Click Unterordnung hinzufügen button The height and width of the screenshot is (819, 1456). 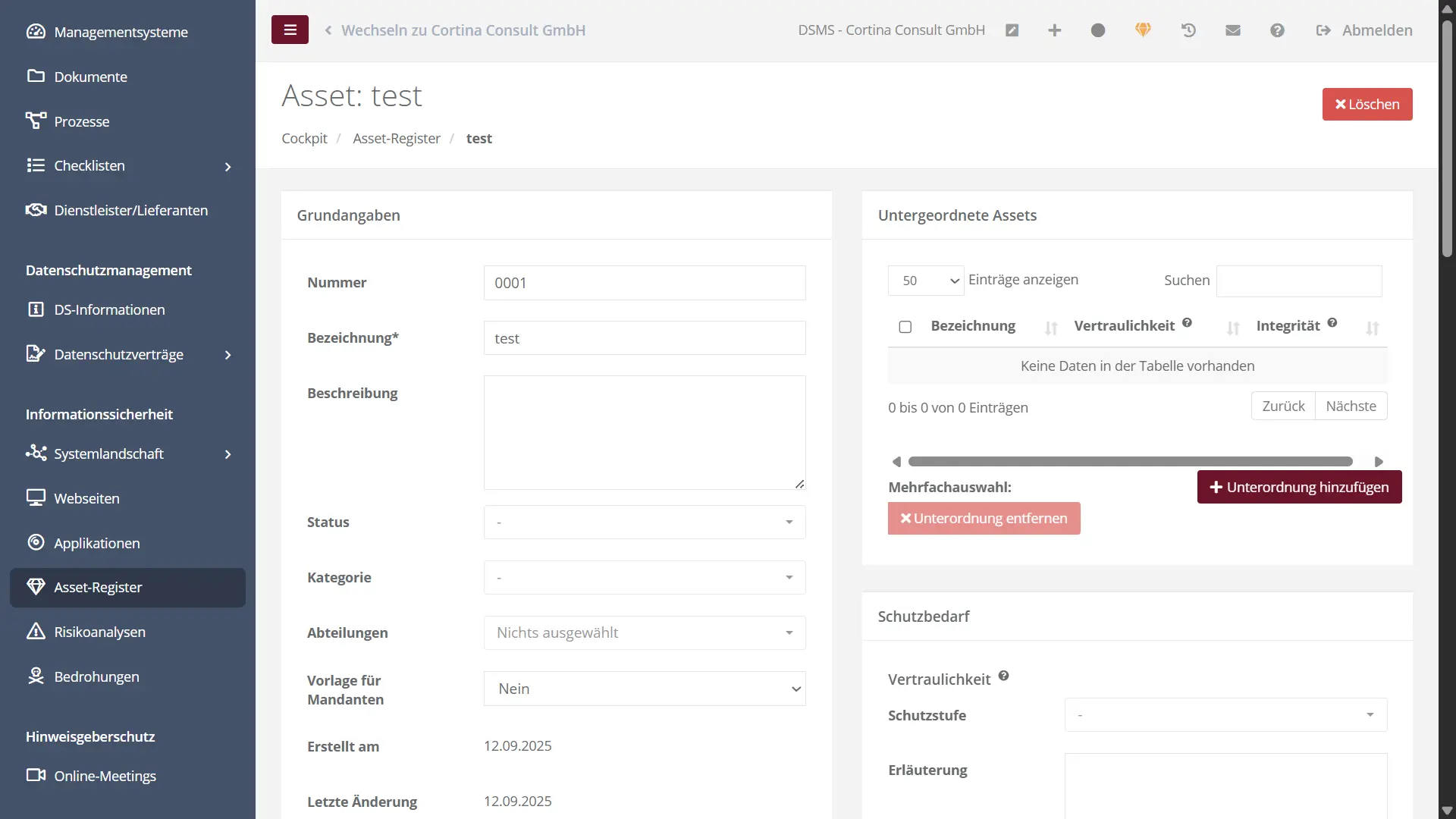coord(1298,488)
